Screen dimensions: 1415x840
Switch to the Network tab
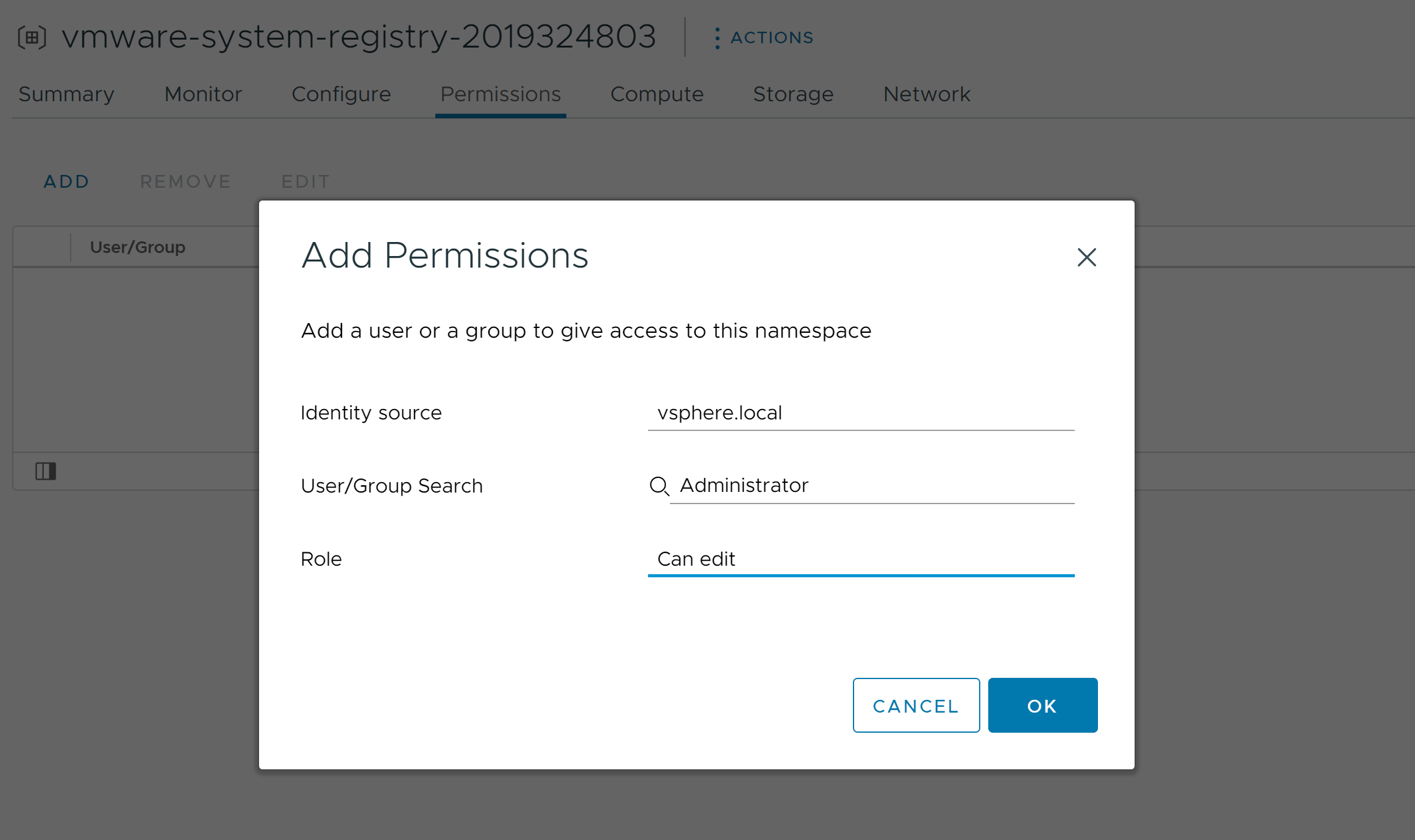927,94
